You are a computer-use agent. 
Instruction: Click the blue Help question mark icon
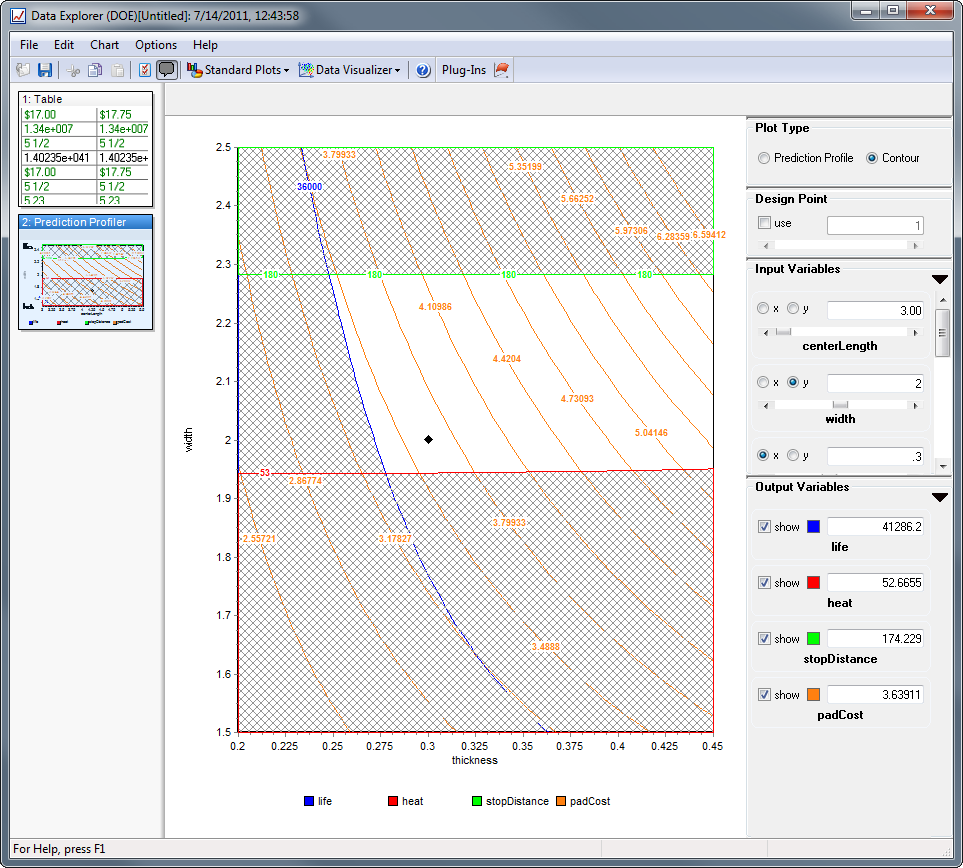click(x=423, y=70)
